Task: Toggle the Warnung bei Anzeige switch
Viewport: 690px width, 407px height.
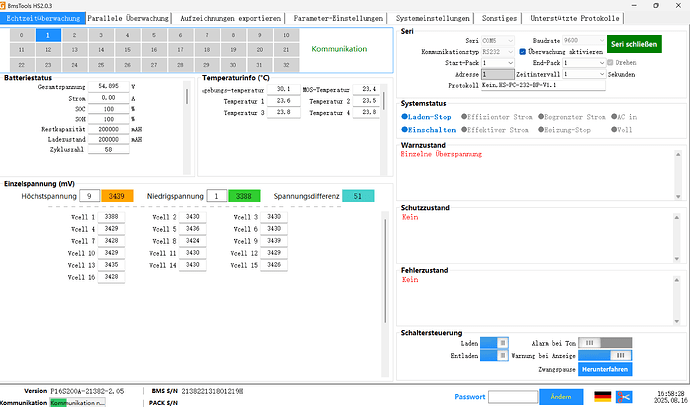Action: 605,355
